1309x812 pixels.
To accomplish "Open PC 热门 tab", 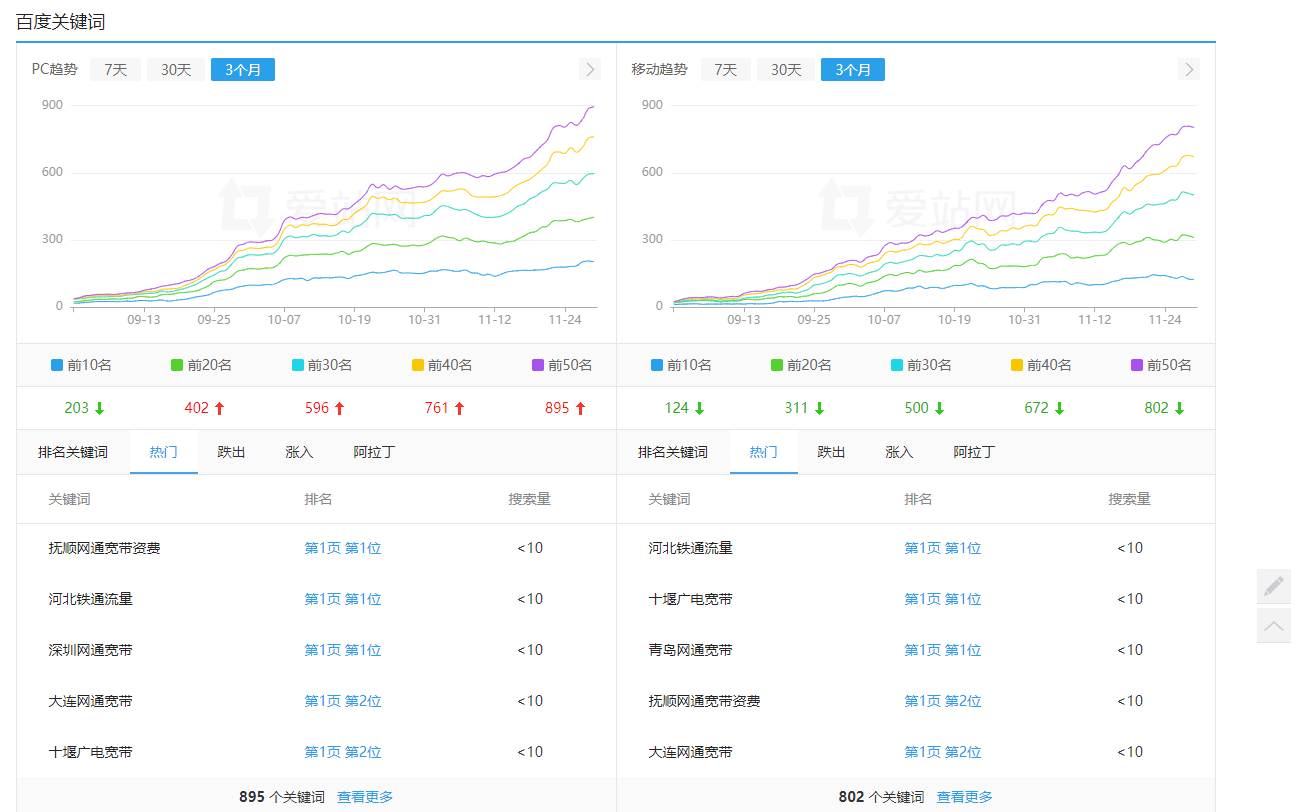I will pos(164,452).
